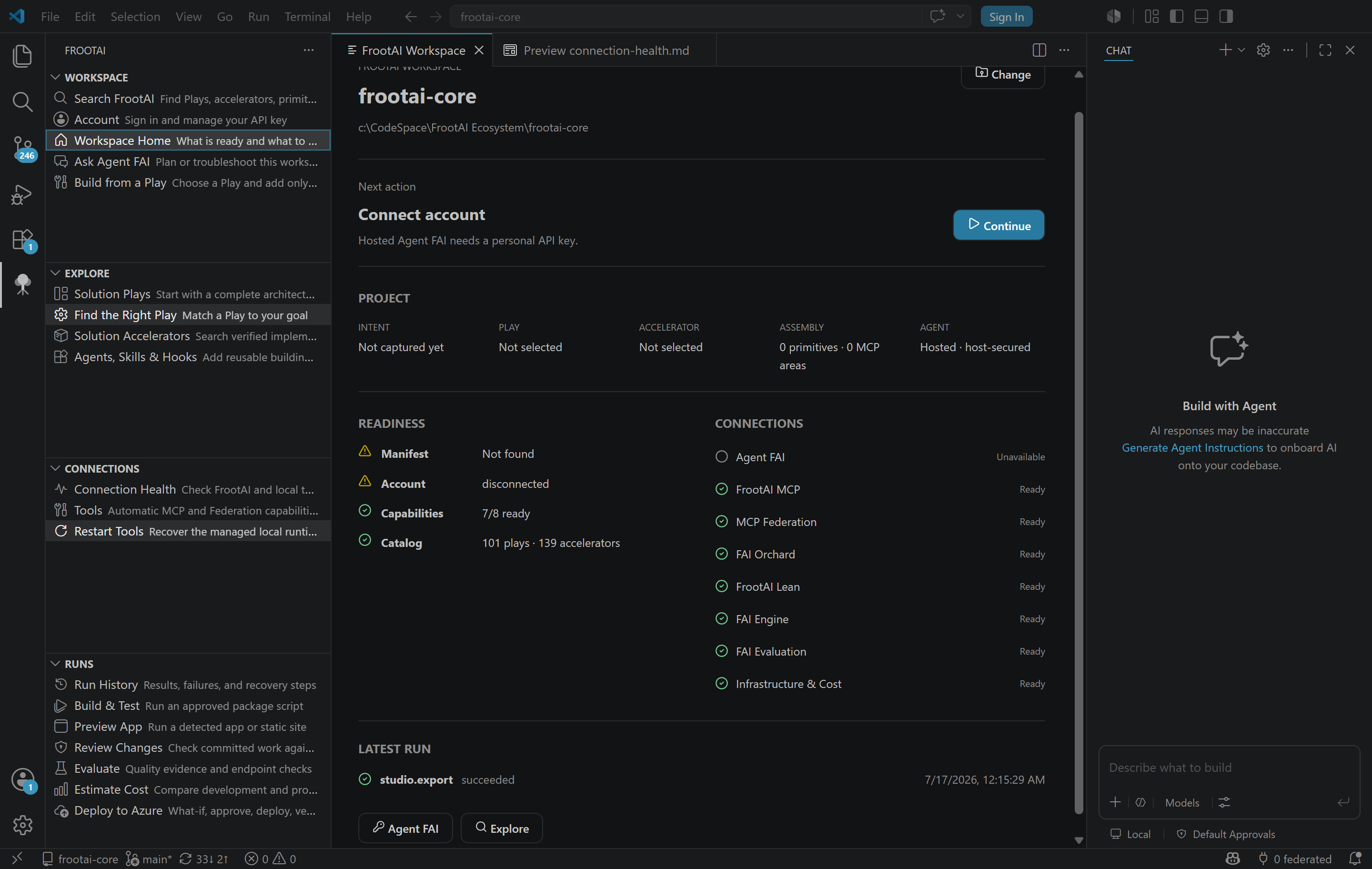The height and width of the screenshot is (869, 1372).
Task: Open Generate Agent Instructions link
Action: pyautogui.click(x=1192, y=447)
